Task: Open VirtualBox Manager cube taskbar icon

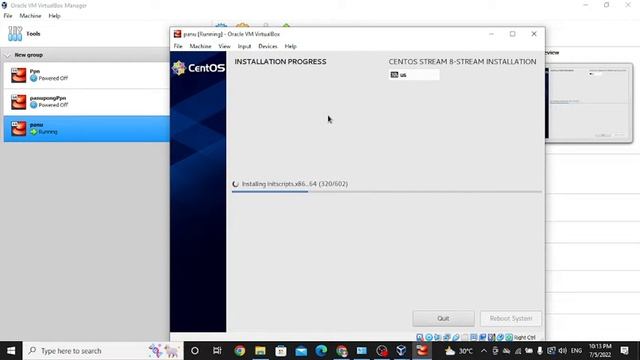Action: 401,351
